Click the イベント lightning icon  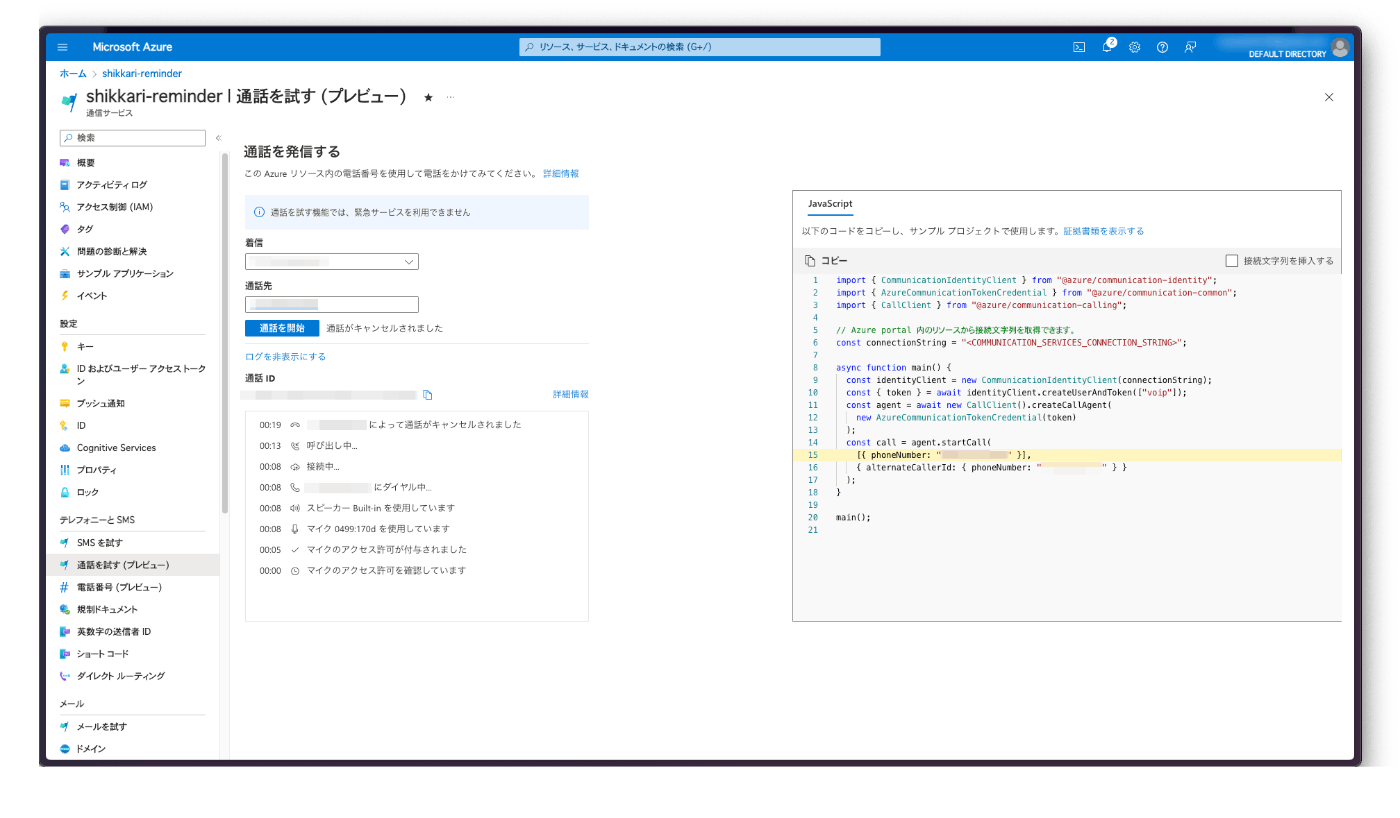click(x=65, y=296)
